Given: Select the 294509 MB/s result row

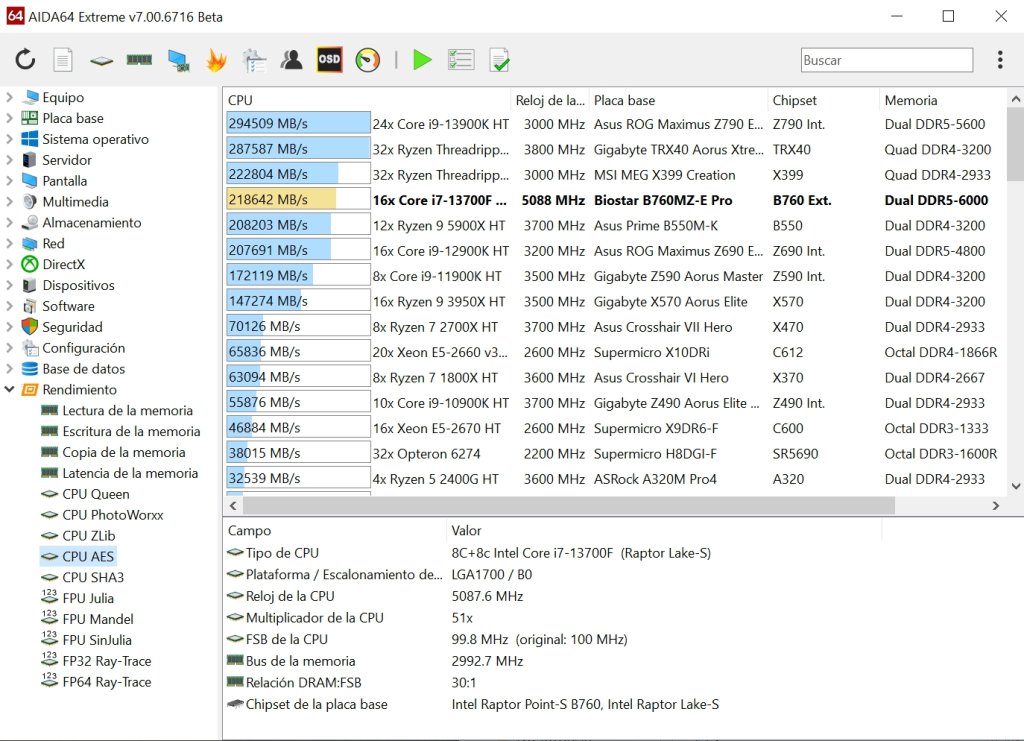Looking at the screenshot, I should (614, 123).
